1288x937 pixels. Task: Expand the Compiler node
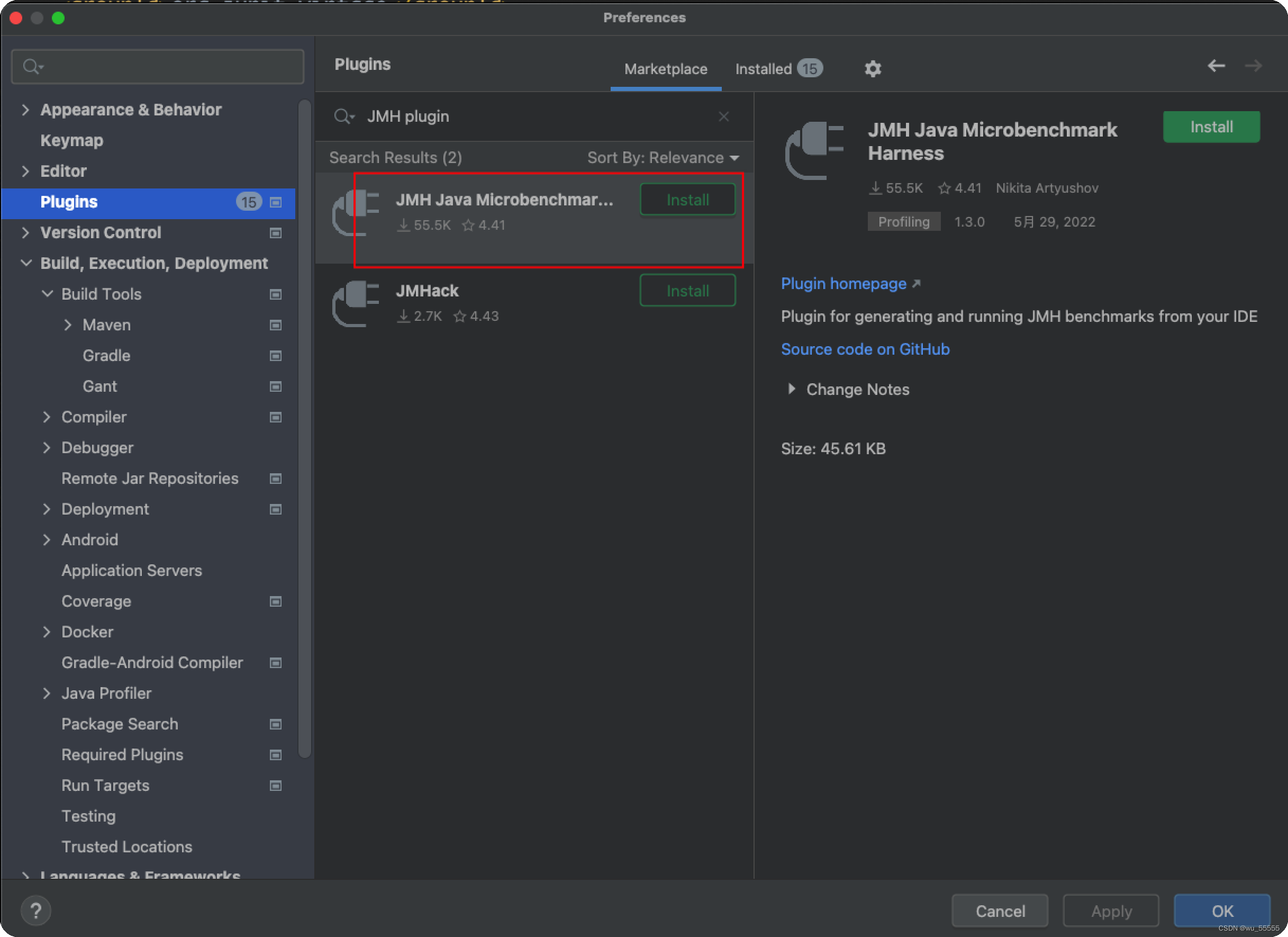click(x=47, y=417)
